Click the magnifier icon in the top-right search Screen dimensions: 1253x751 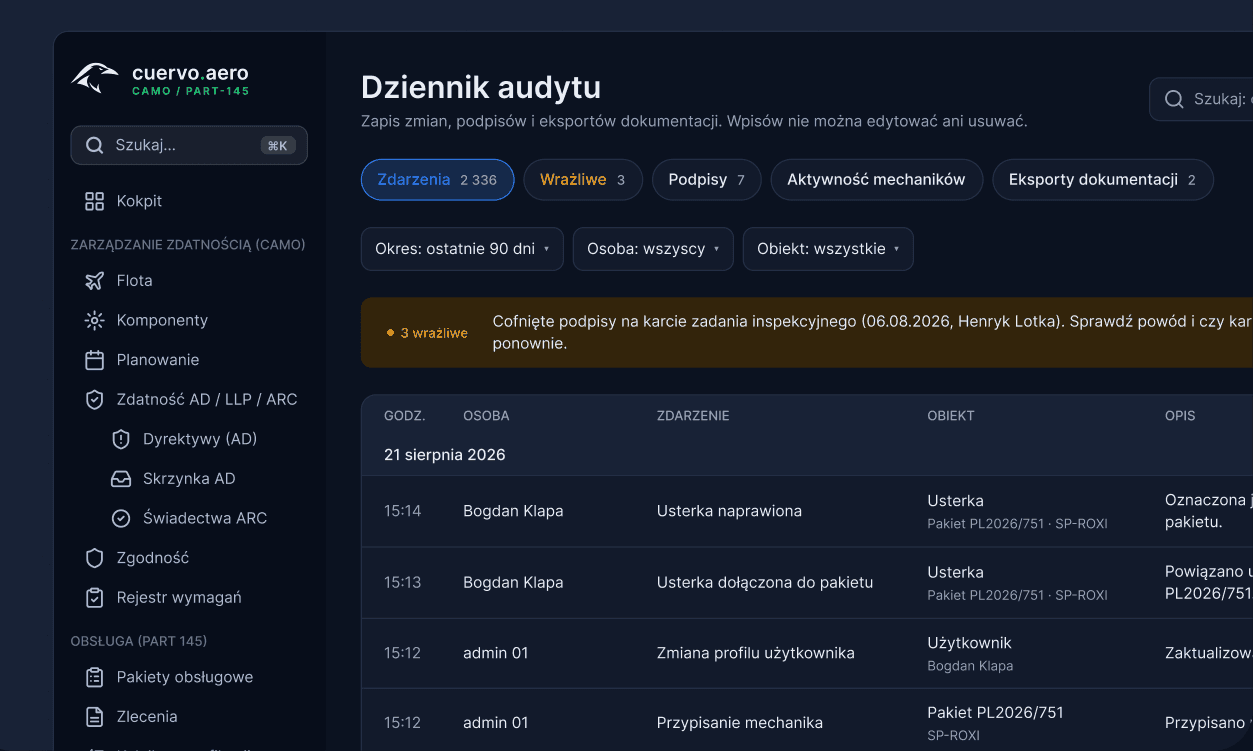click(x=1174, y=99)
